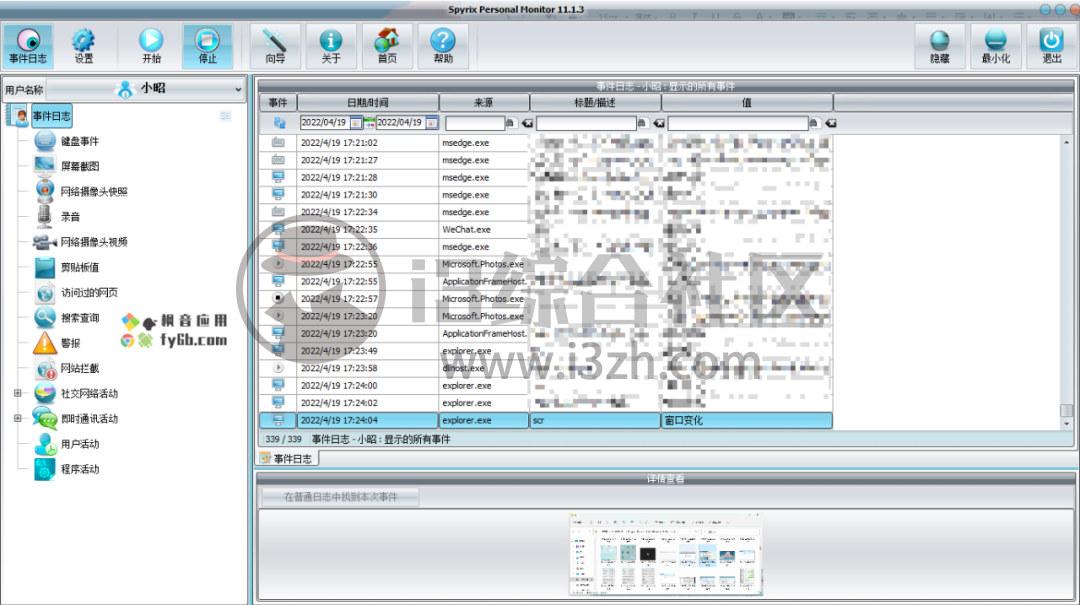Click 在普通日志中找到本次事件 button
Viewport: 1080px width, 605px height.
[x=340, y=497]
